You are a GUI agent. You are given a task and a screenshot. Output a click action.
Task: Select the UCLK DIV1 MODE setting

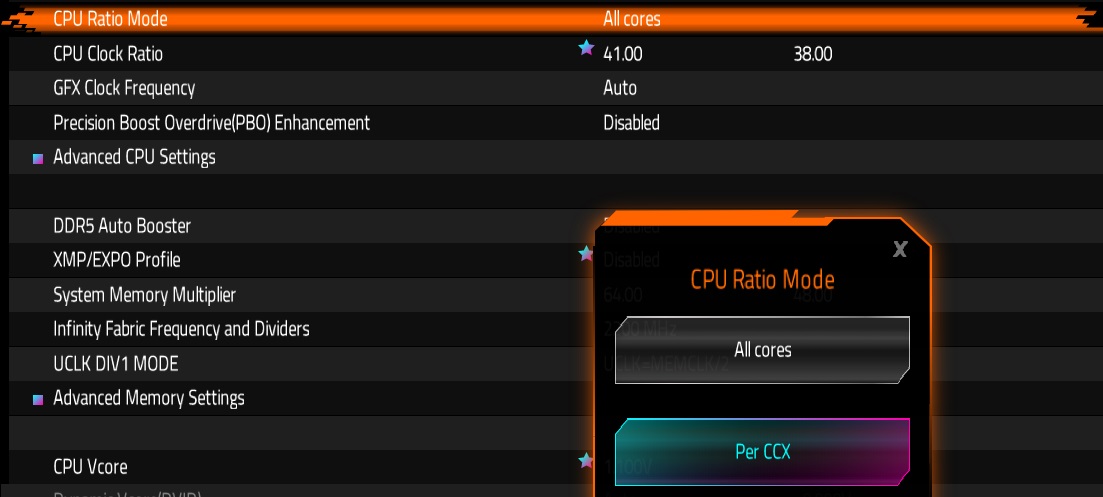coord(115,364)
